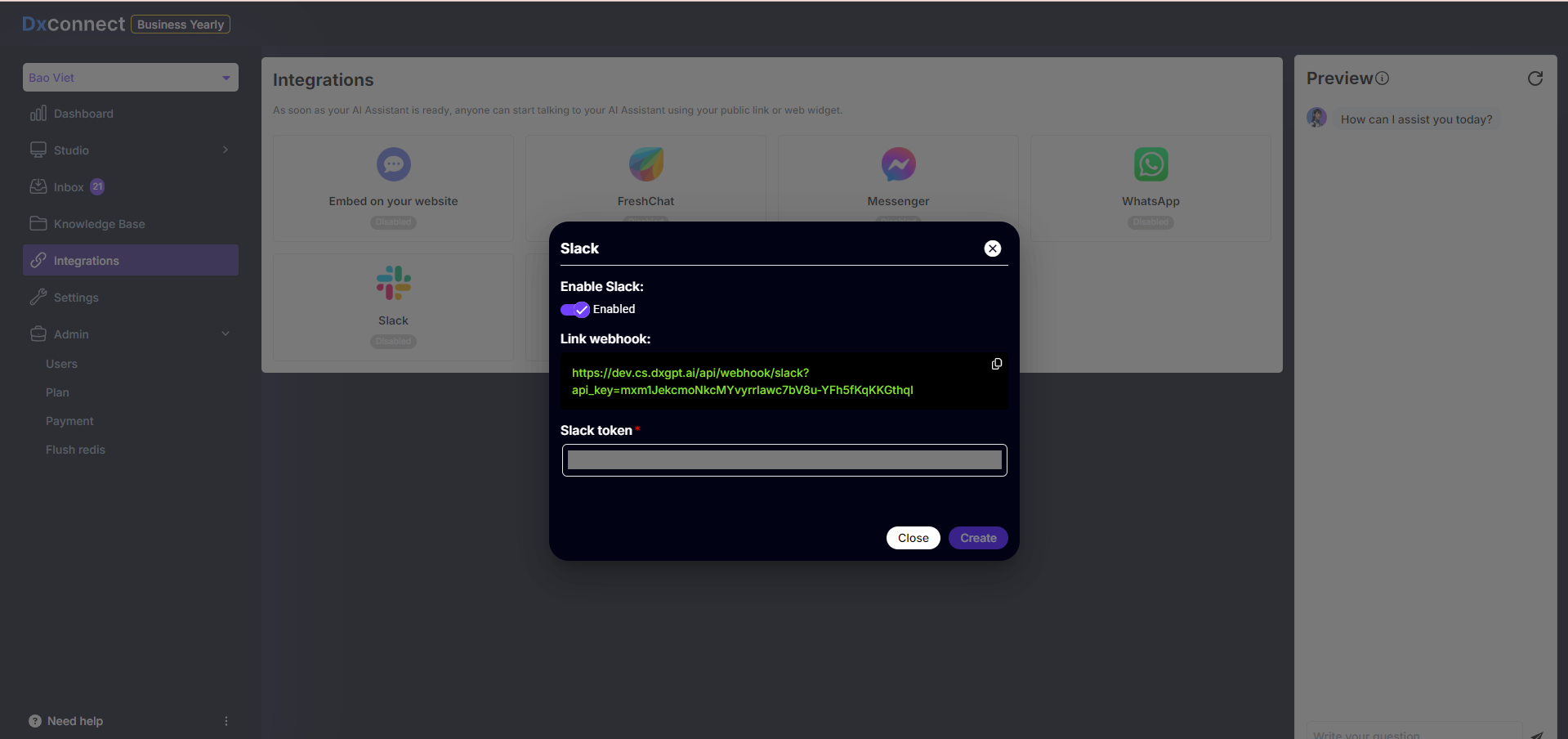Click the Slack token input field

(x=784, y=459)
